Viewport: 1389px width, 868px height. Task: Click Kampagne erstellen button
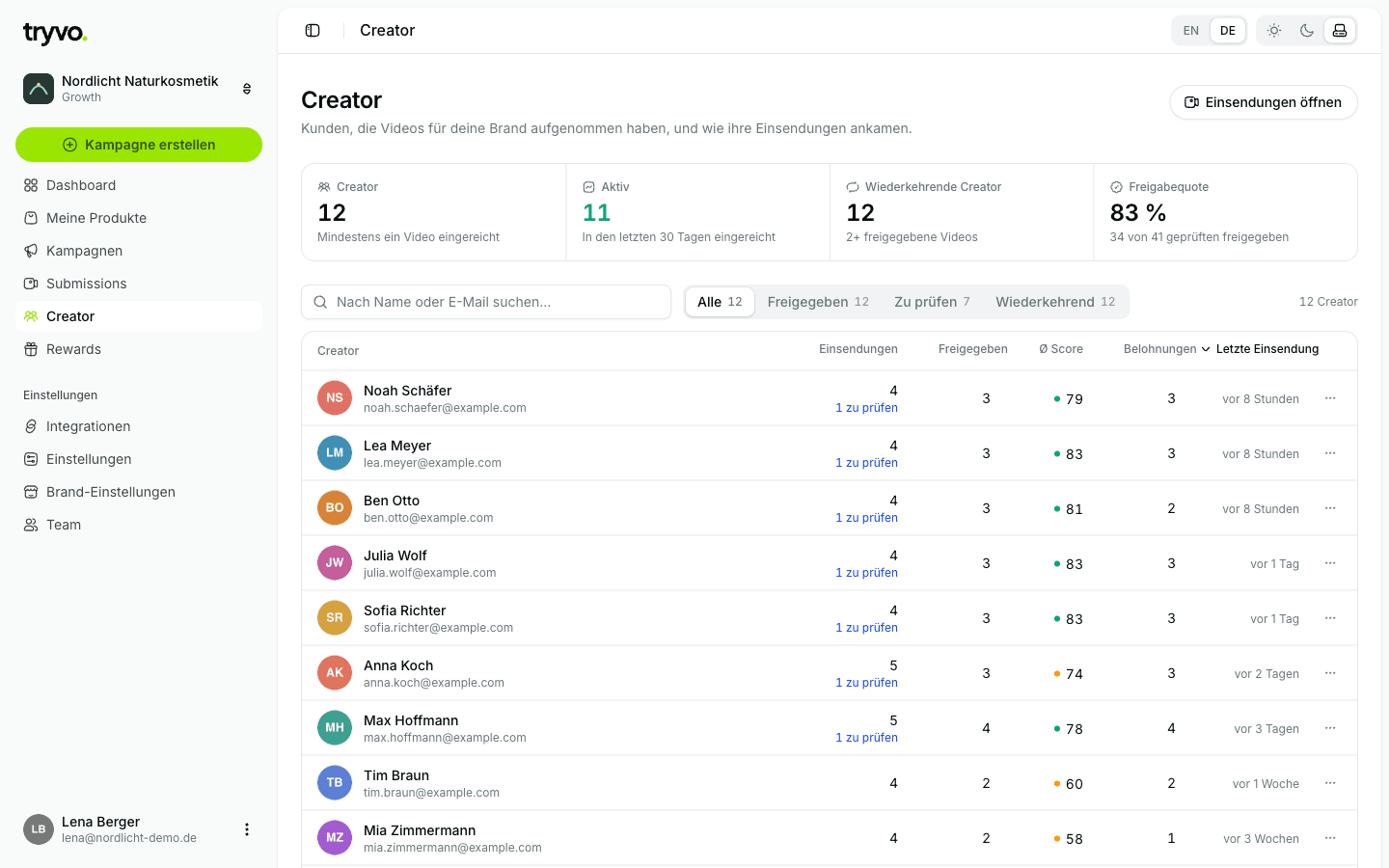tap(139, 145)
